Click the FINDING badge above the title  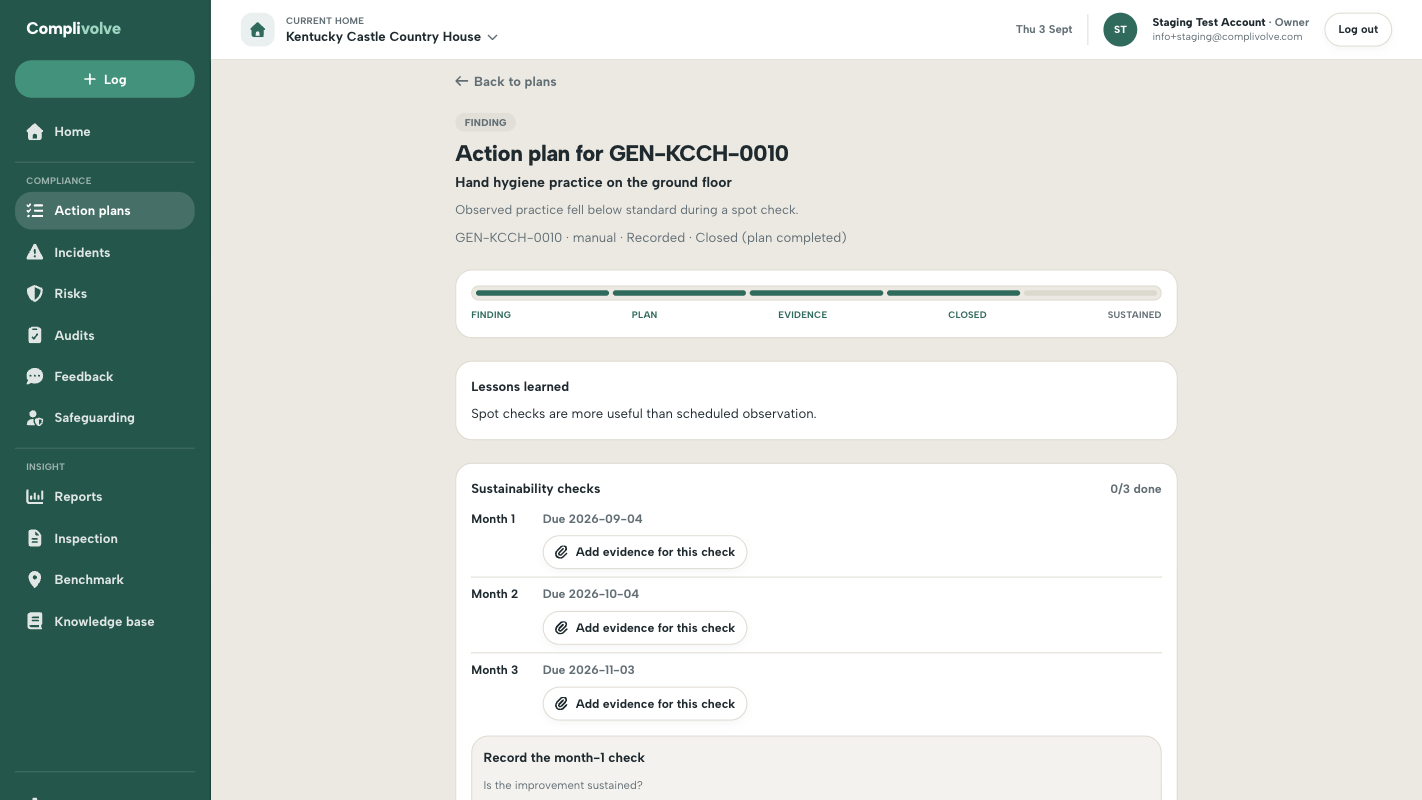pos(485,123)
